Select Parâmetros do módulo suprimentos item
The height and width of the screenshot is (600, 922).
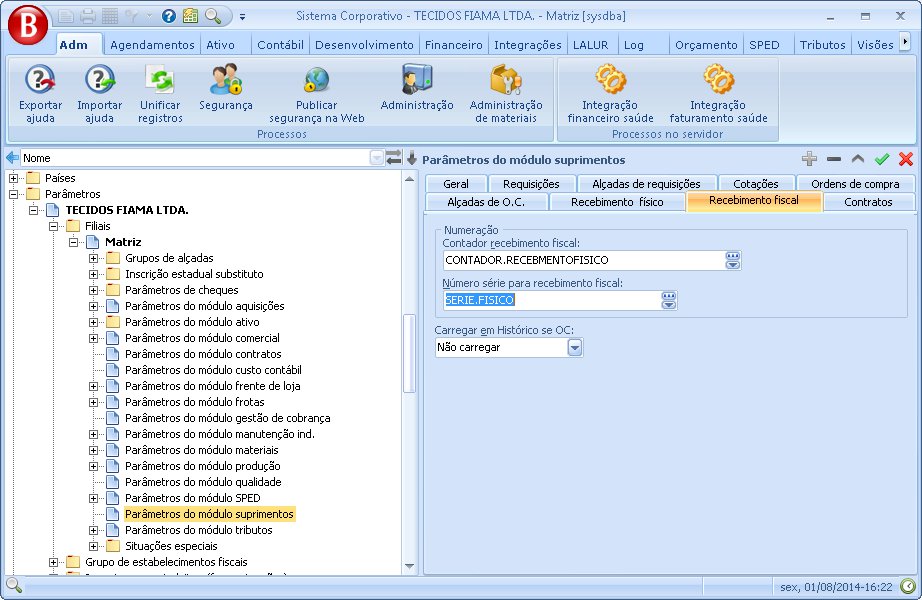point(209,514)
